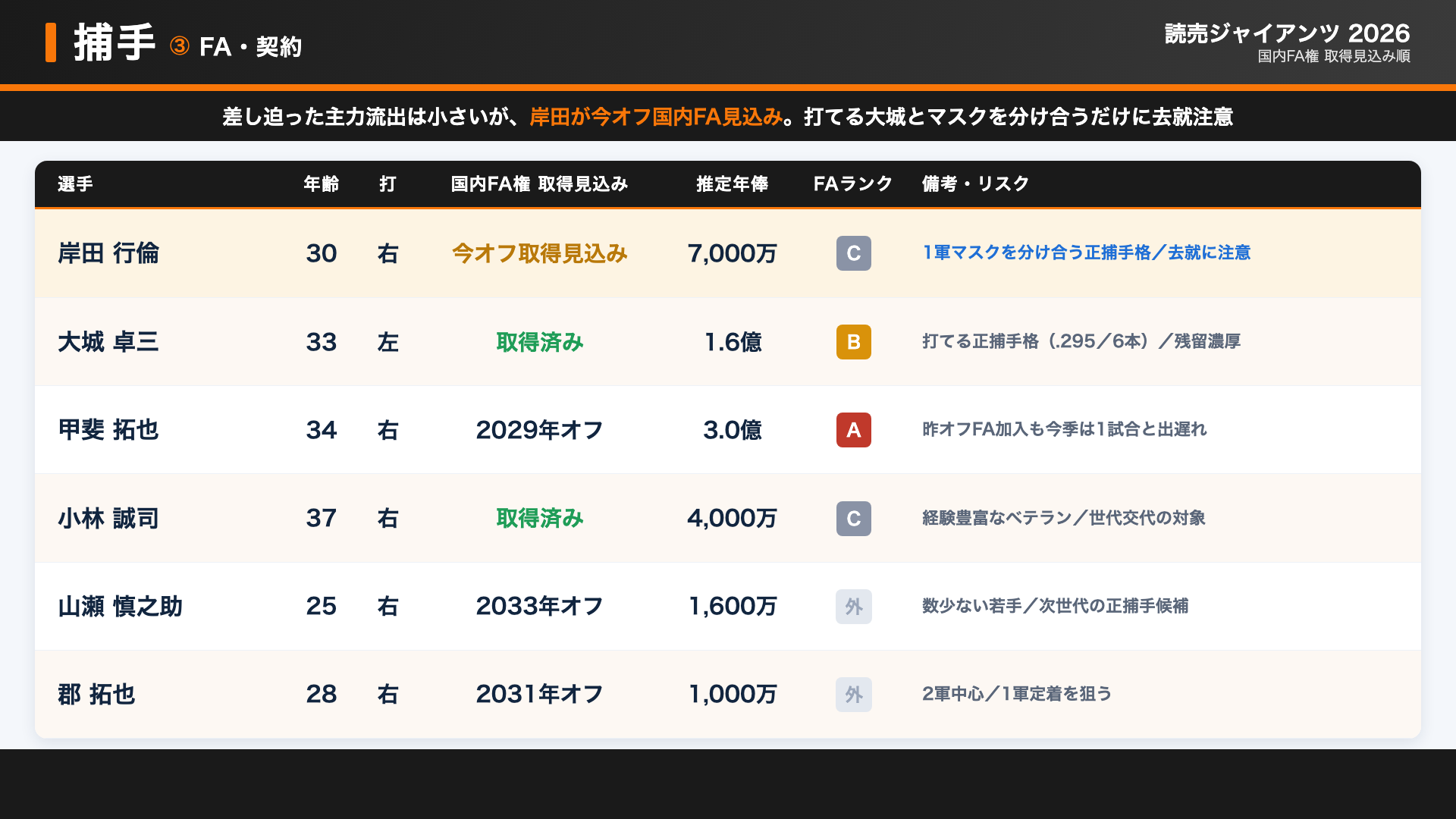This screenshot has height=819, width=1456.
Task: Click the note 打てる正捕手格（.295／6本）
Action: coord(1039,341)
